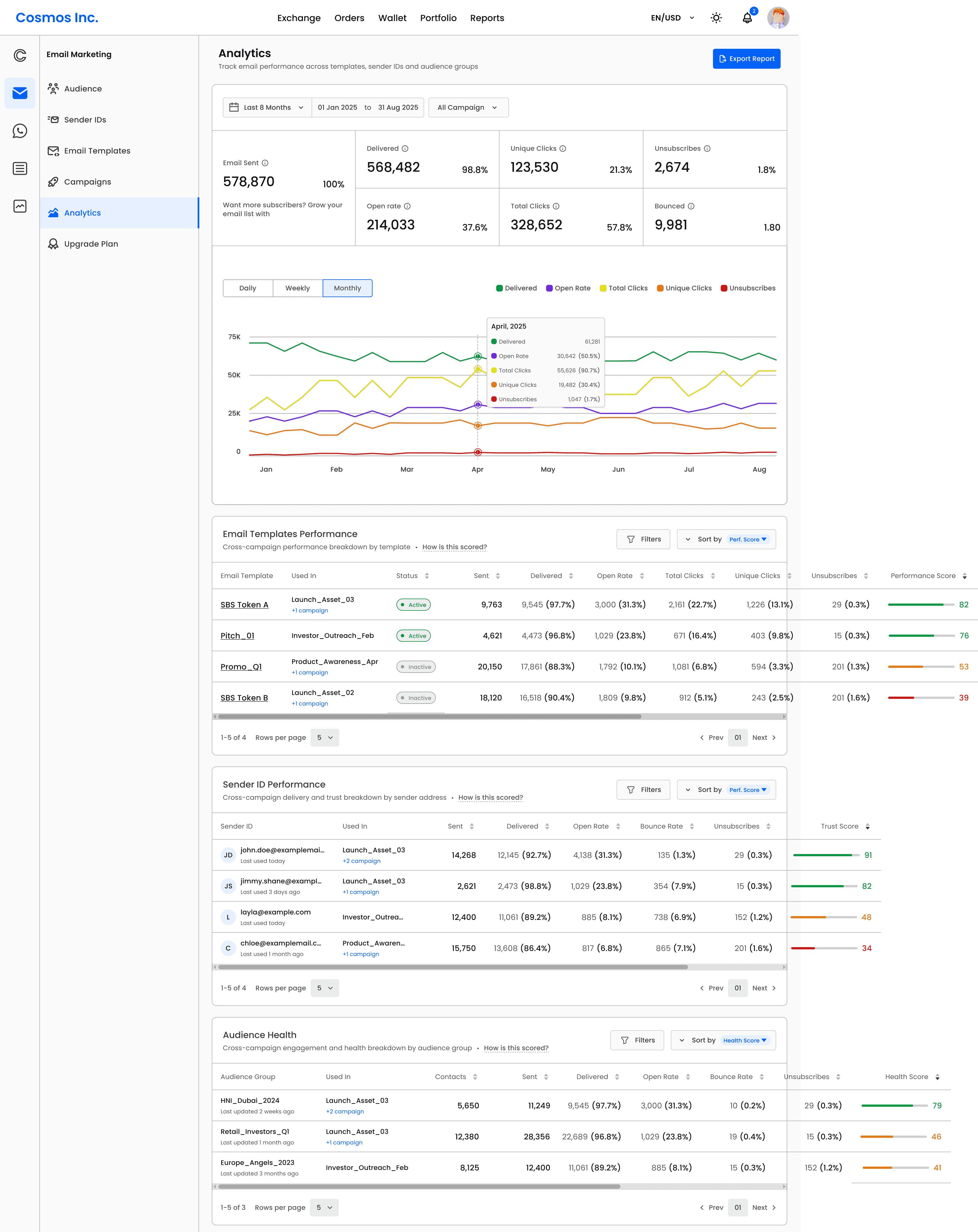Click Total Clicks yellow legend swatch
The image size is (978, 1232).
click(x=603, y=288)
